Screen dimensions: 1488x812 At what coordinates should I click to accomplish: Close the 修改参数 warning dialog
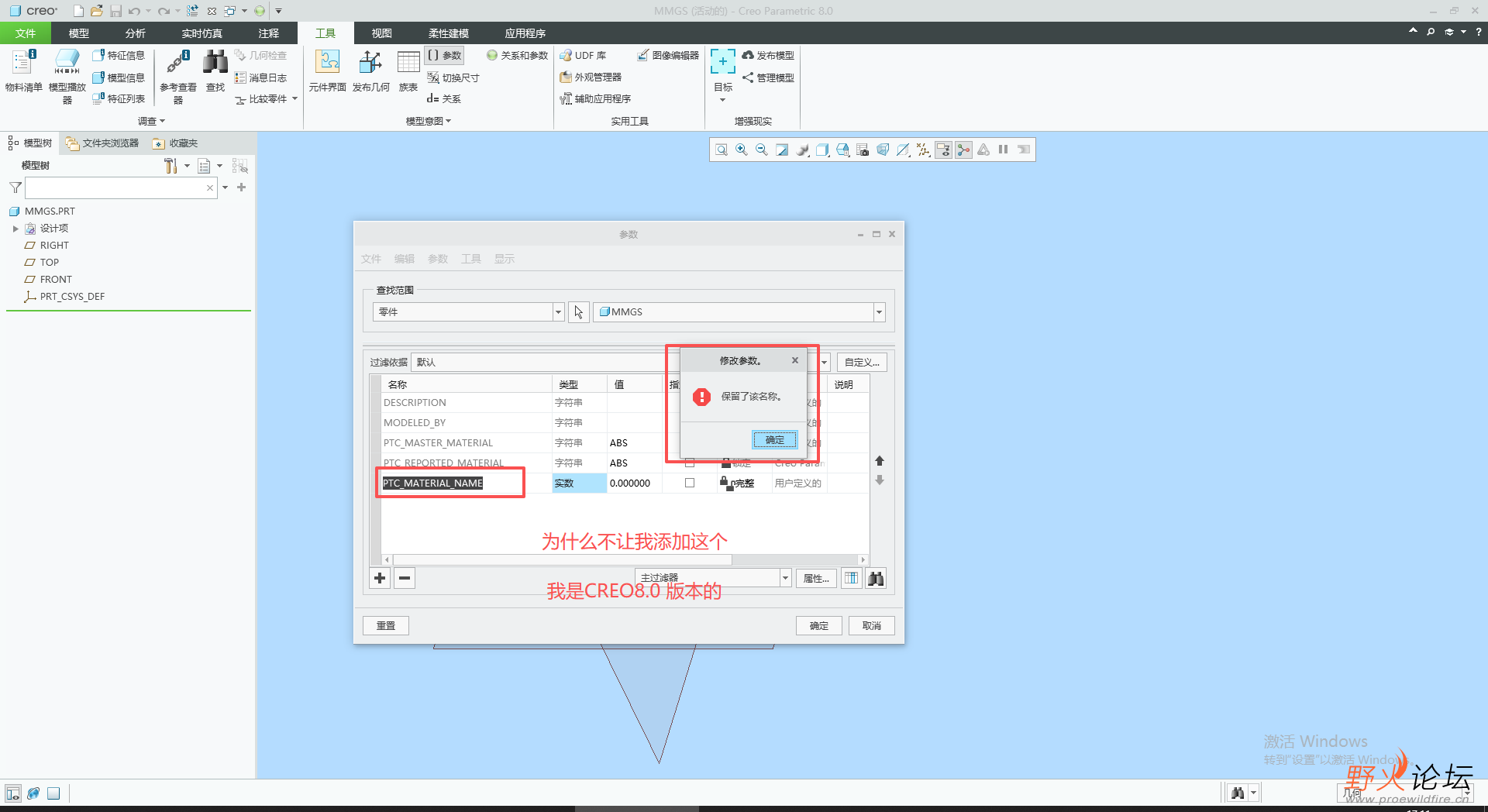(x=795, y=360)
